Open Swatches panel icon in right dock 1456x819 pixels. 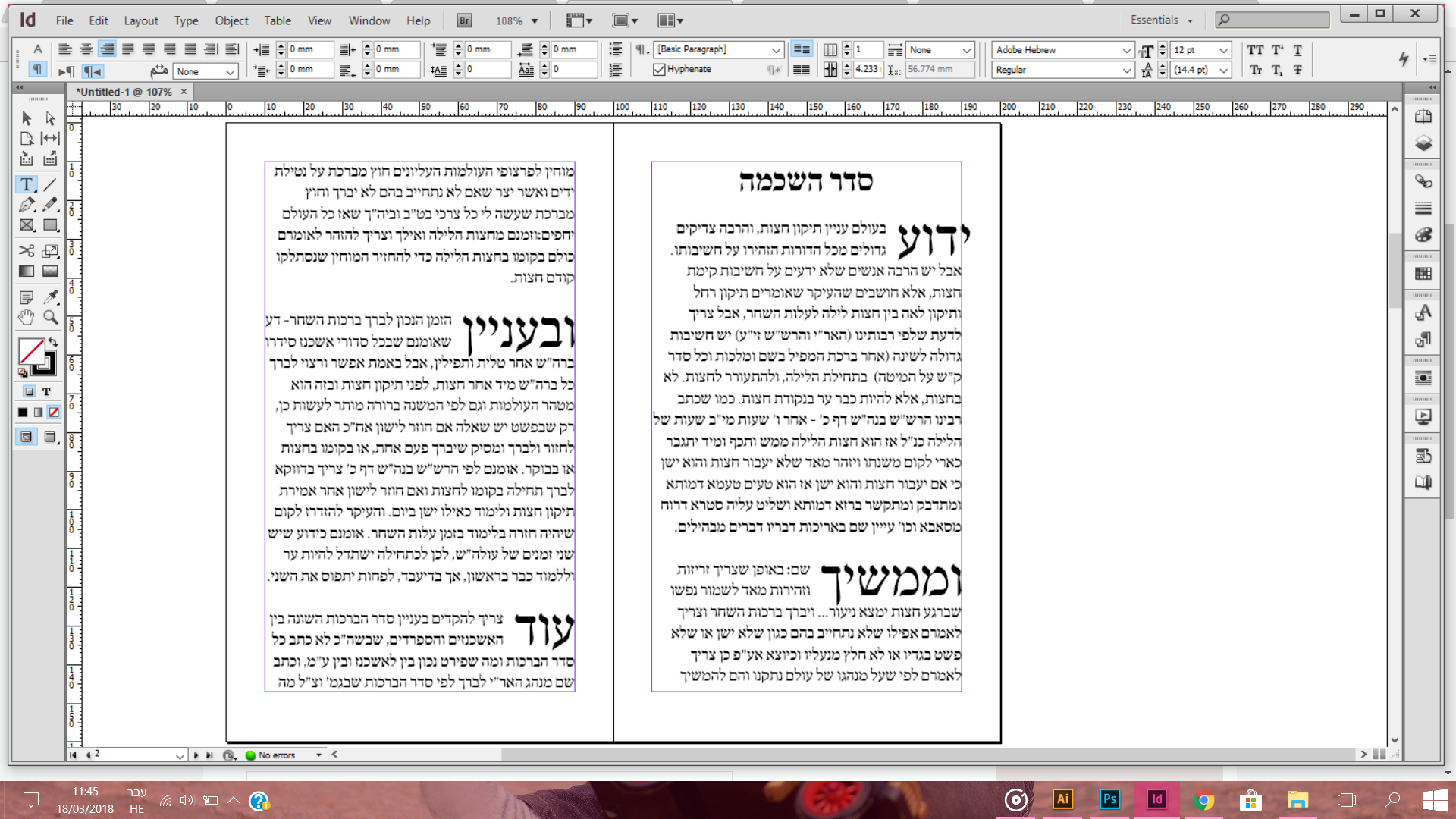tap(1423, 274)
